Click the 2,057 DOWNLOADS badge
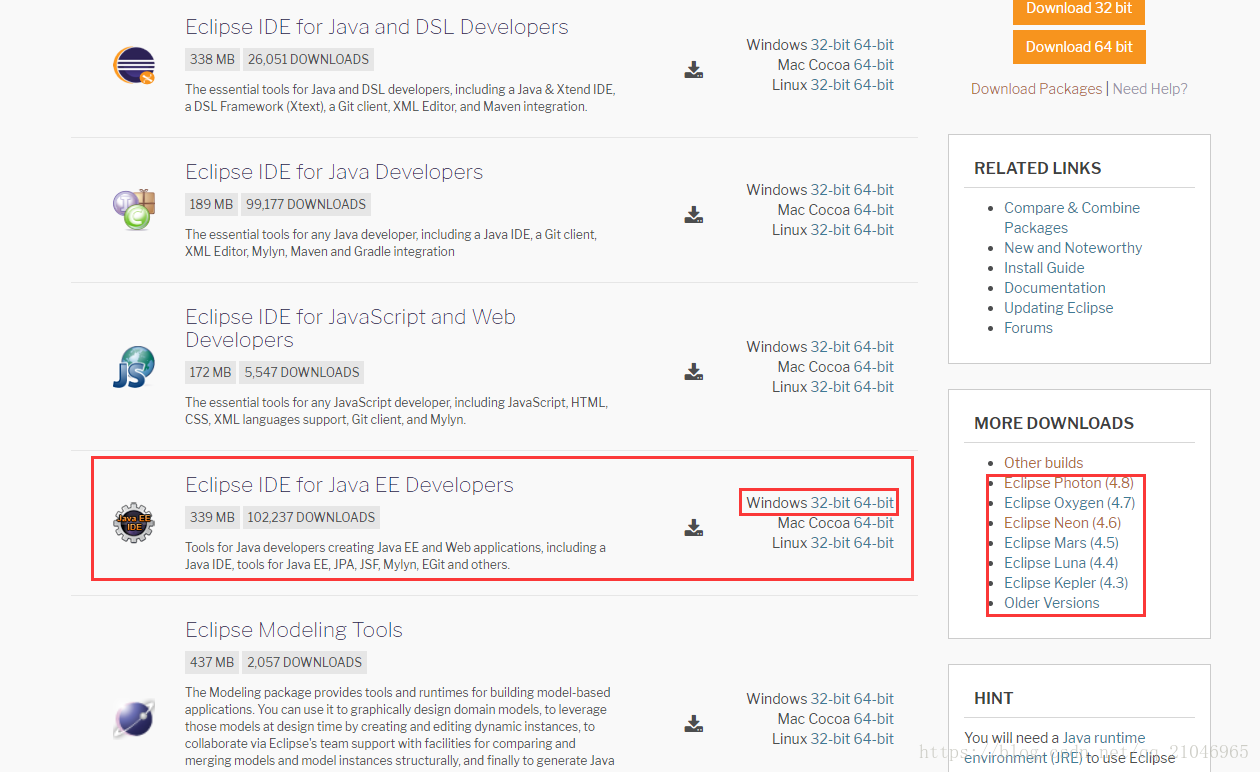Screen dimensions: 1260x772 pyautogui.click(x=303, y=662)
